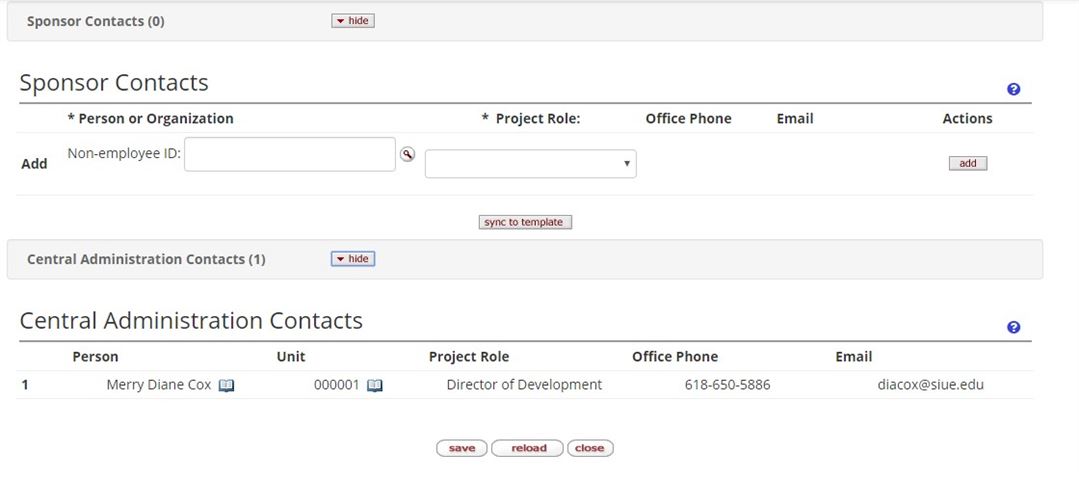Click the sync to template button
Image resolution: width=1079 pixels, height=480 pixels.
[x=525, y=222]
